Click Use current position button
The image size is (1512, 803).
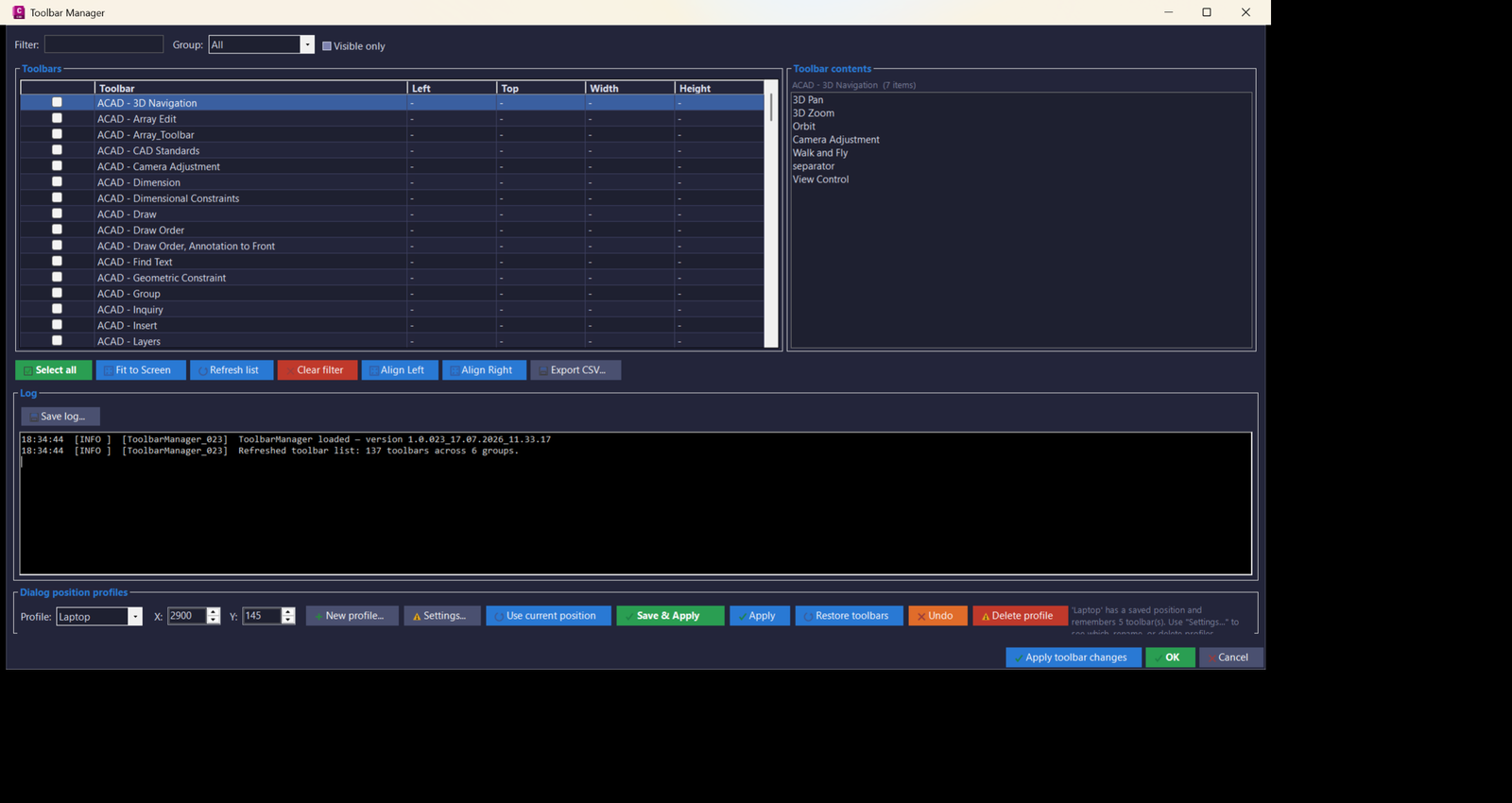pyautogui.click(x=548, y=616)
